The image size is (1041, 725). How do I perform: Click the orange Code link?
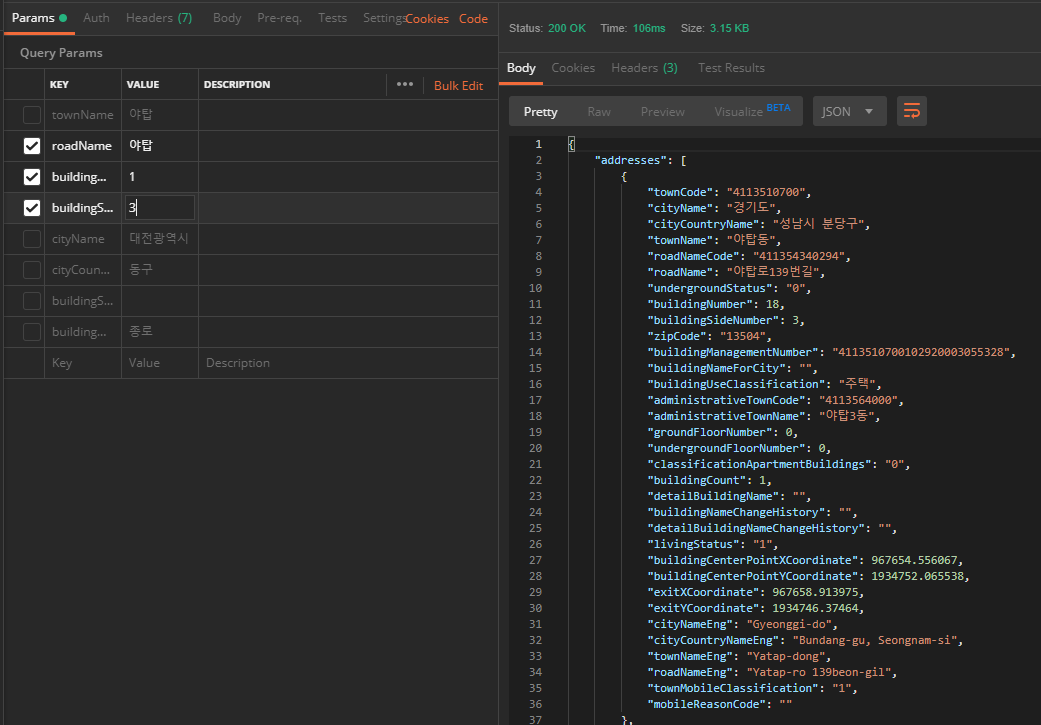tap(473, 19)
